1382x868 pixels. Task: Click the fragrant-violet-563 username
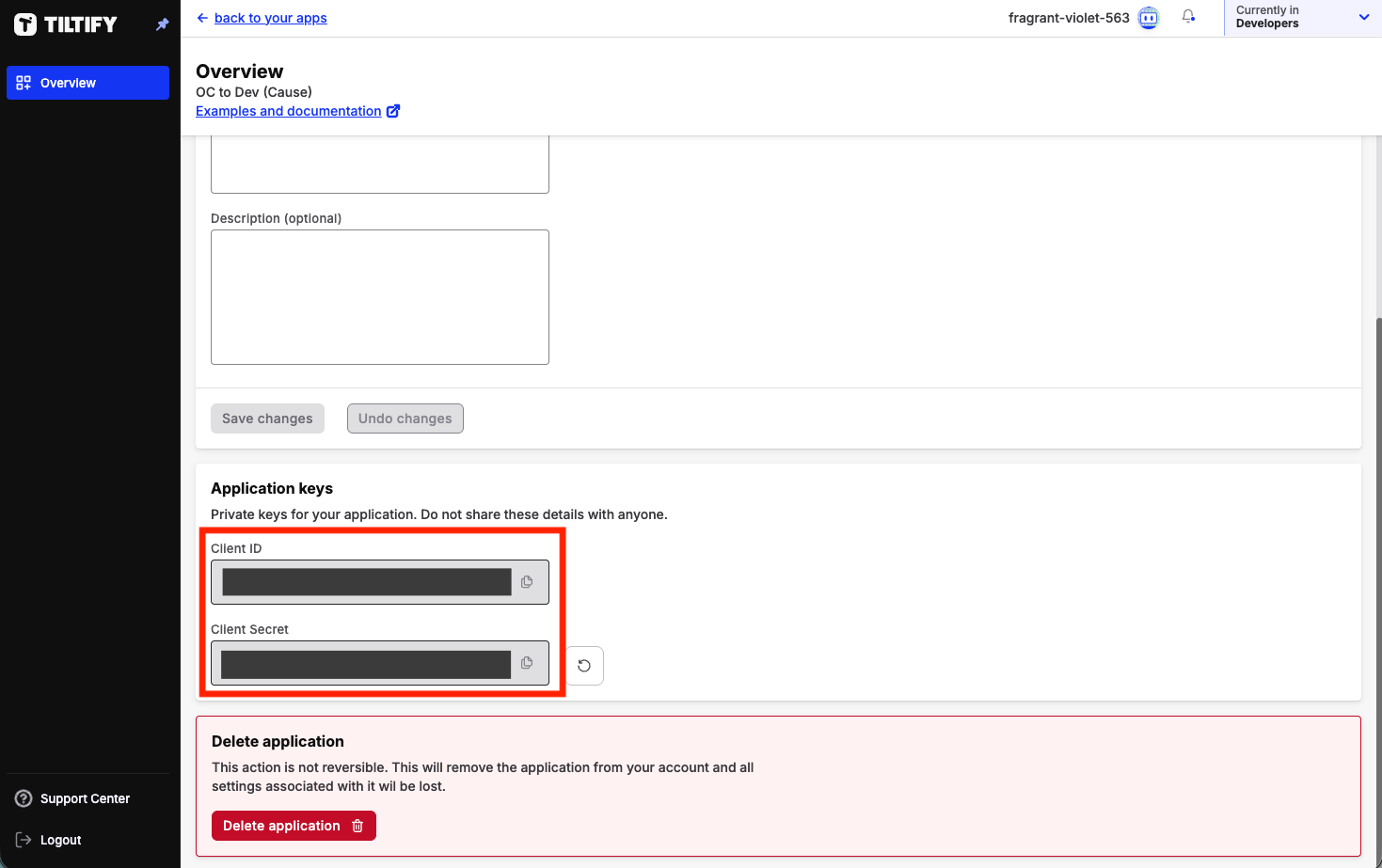click(x=1069, y=18)
